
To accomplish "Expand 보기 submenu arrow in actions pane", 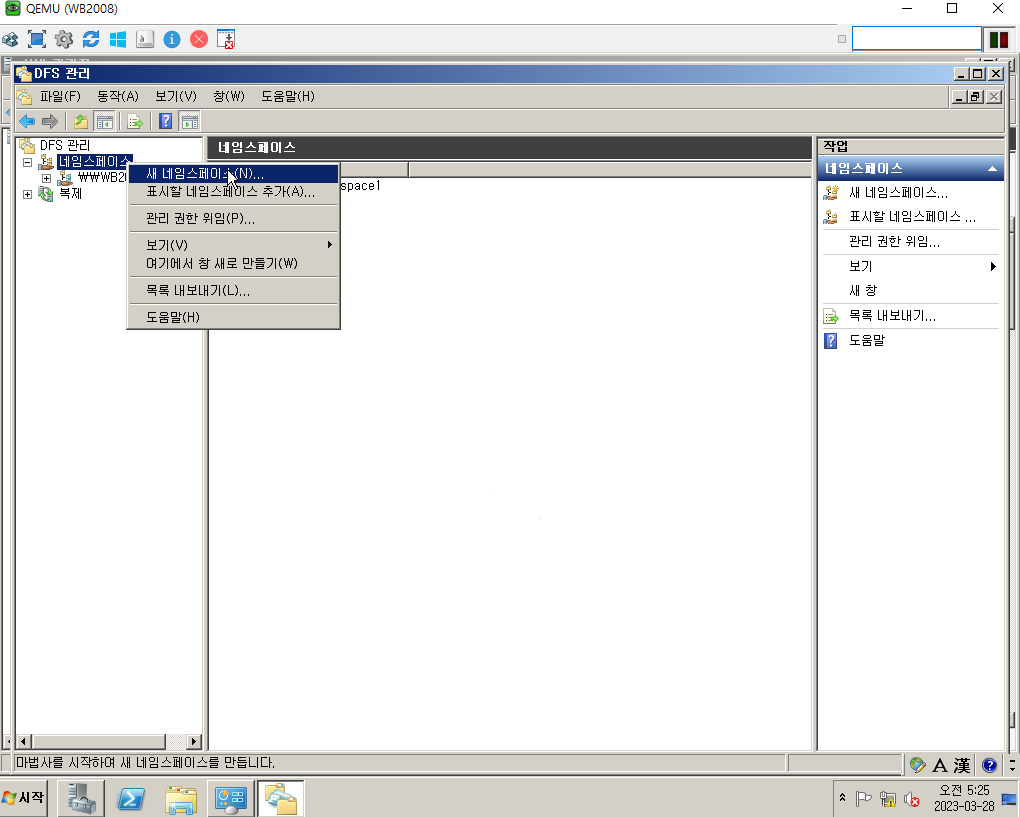I will [993, 266].
